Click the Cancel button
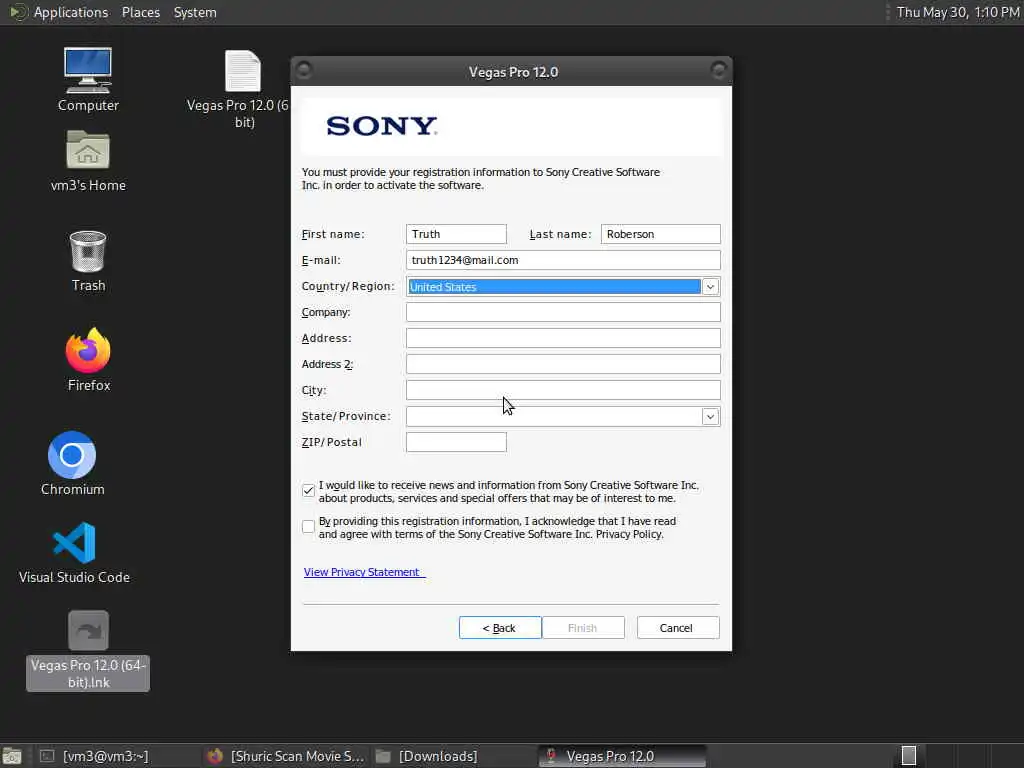 (677, 628)
